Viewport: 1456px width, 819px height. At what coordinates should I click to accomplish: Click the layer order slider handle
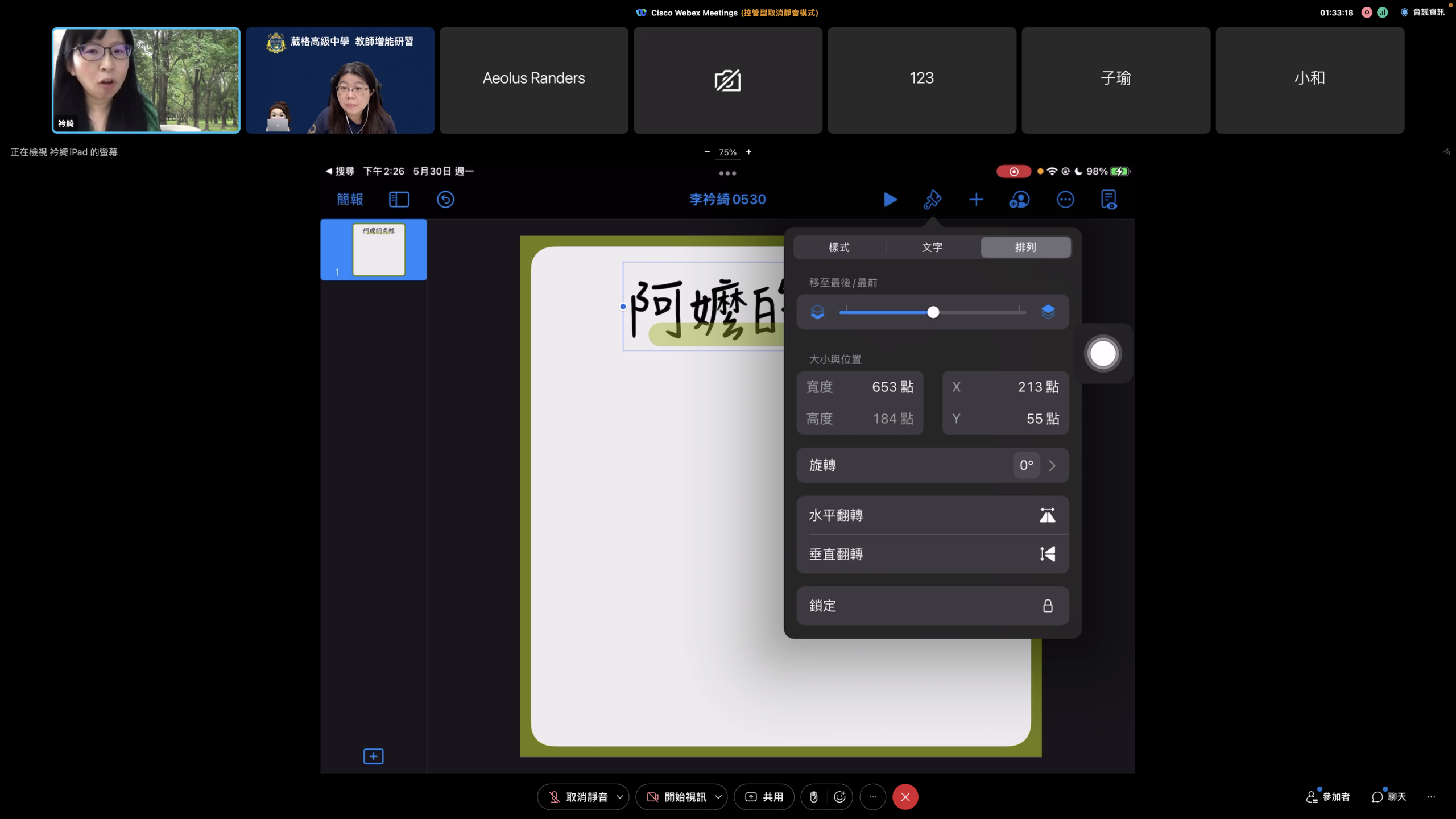coord(933,312)
